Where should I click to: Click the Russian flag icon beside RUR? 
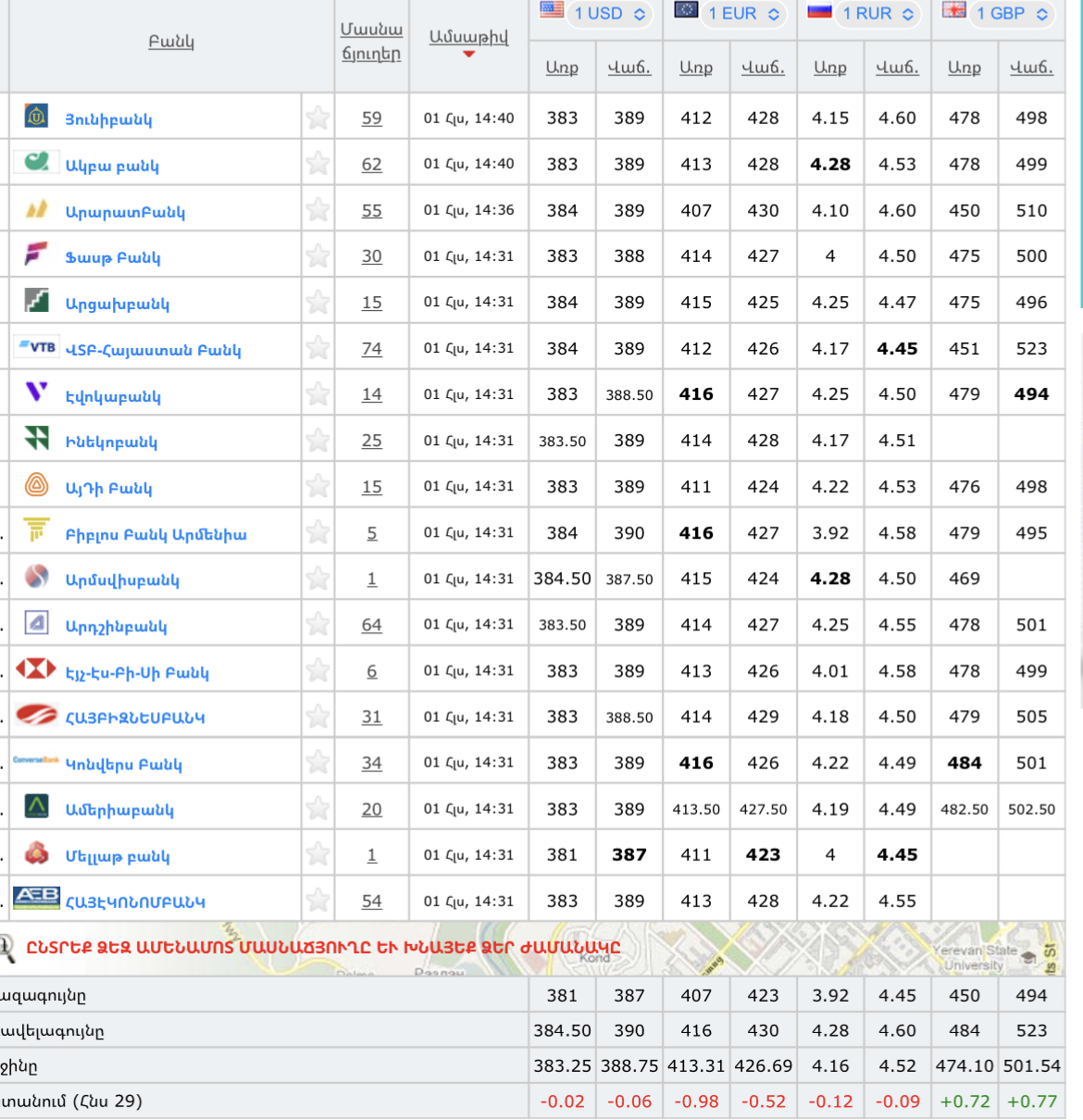[820, 10]
